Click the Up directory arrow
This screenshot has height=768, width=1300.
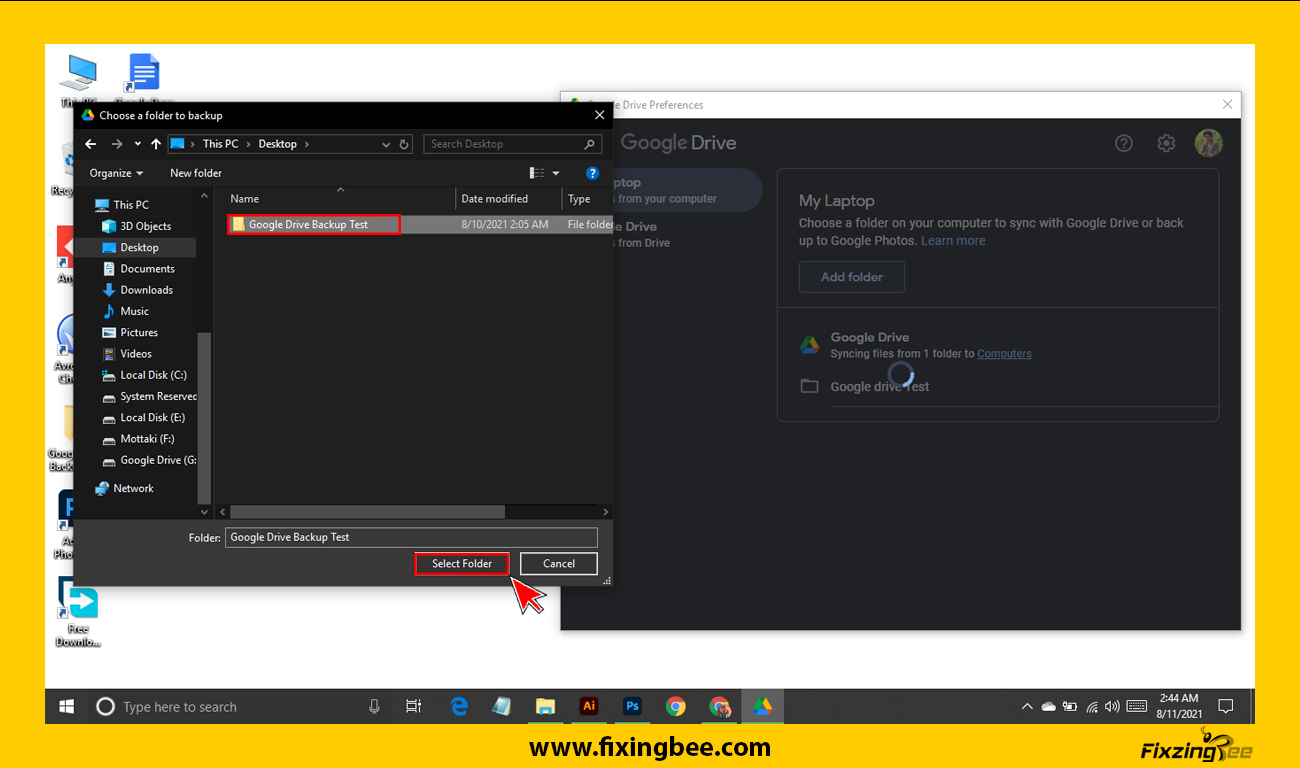coord(155,144)
